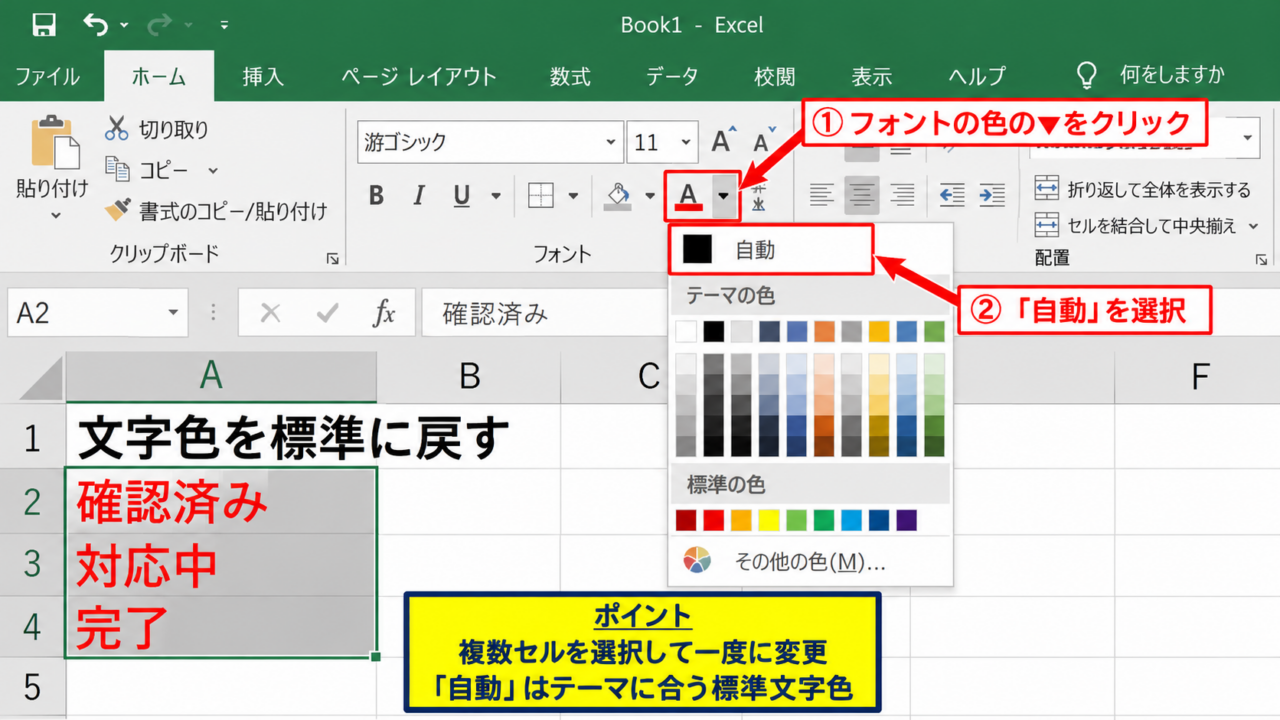Click the コピー button

(x=150, y=171)
